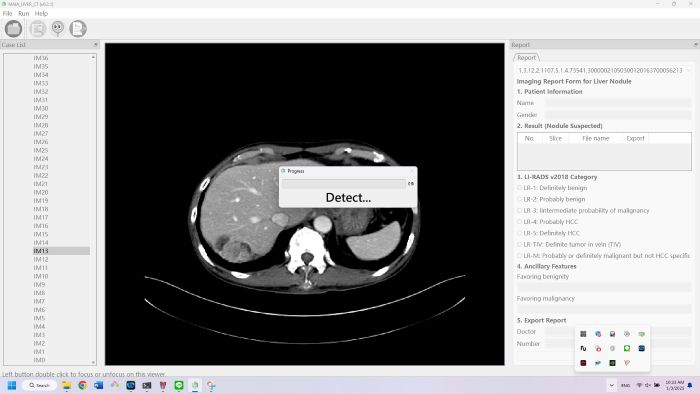The width and height of the screenshot is (700, 394).
Task: Select the Report tab
Action: pyautogui.click(x=526, y=58)
